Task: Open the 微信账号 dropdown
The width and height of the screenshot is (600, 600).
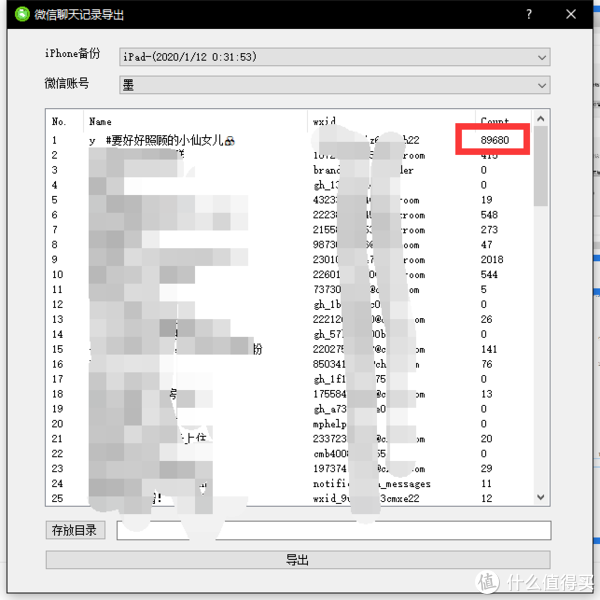Action: (334, 85)
